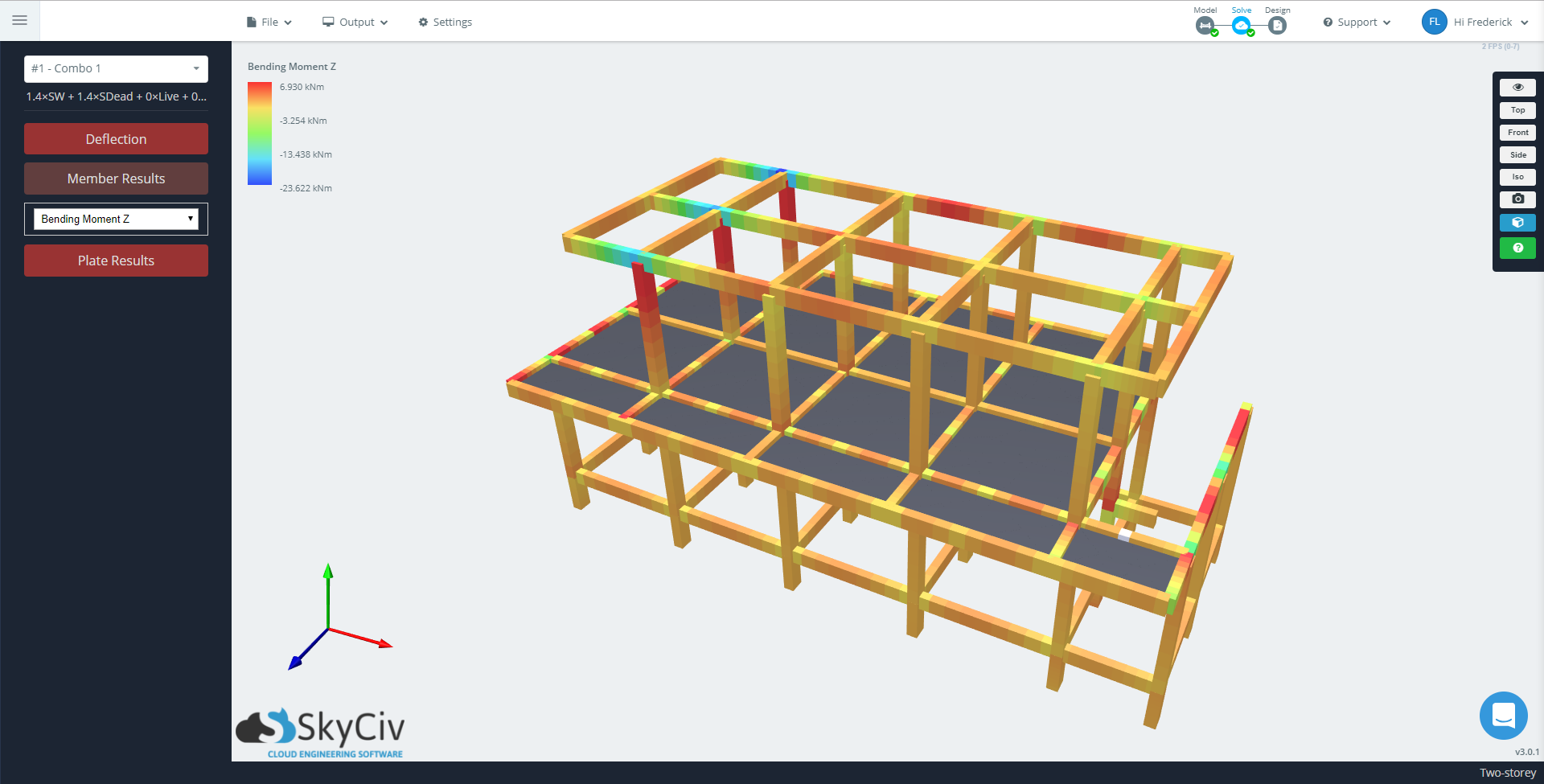Open the chat support bubble
This screenshot has height=784, width=1544.
coord(1503,715)
